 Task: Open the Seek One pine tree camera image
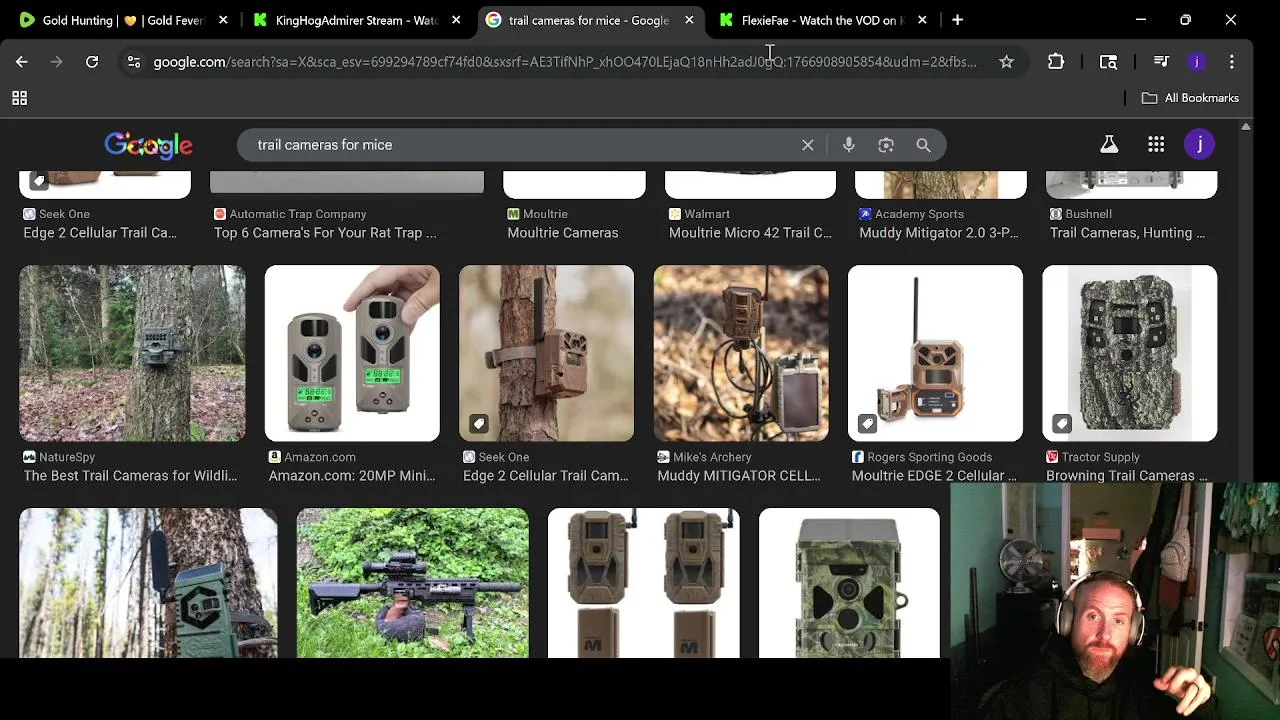coord(546,353)
